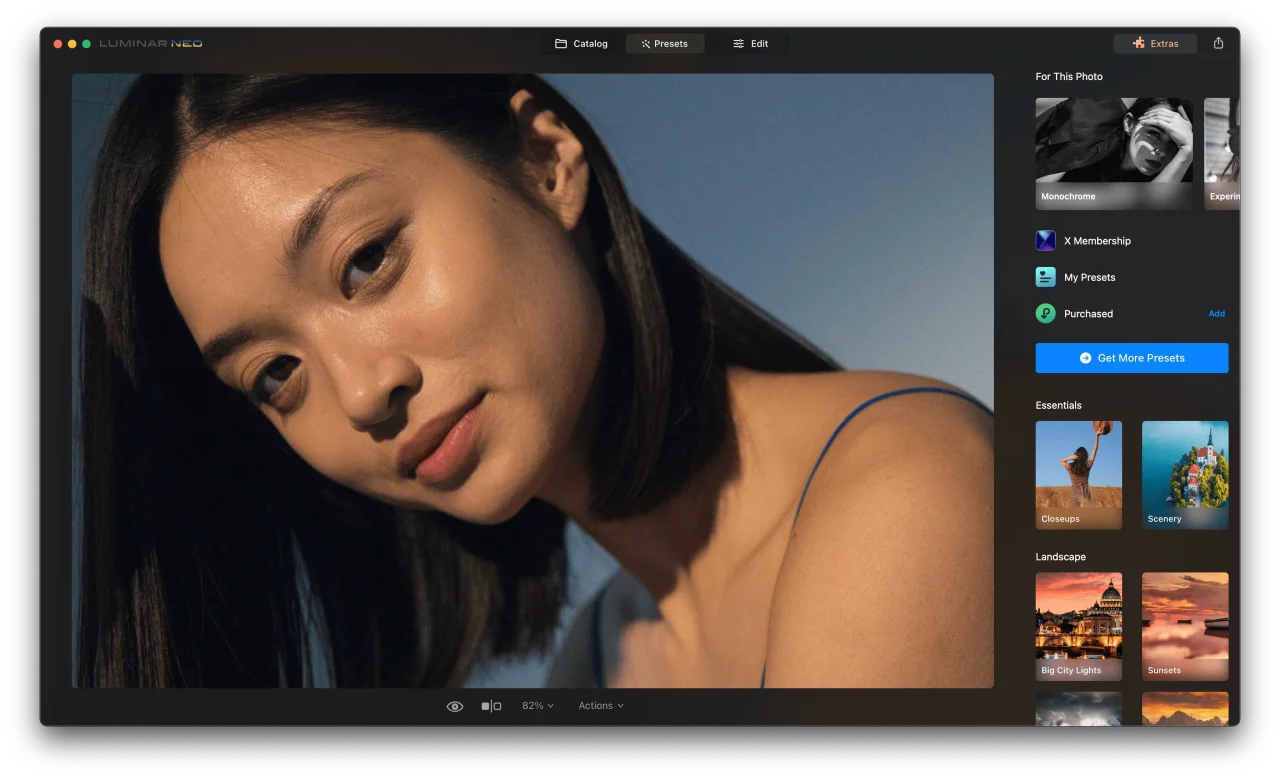The height and width of the screenshot is (779, 1280).
Task: Click the Get More Presets button
Action: 1131,358
